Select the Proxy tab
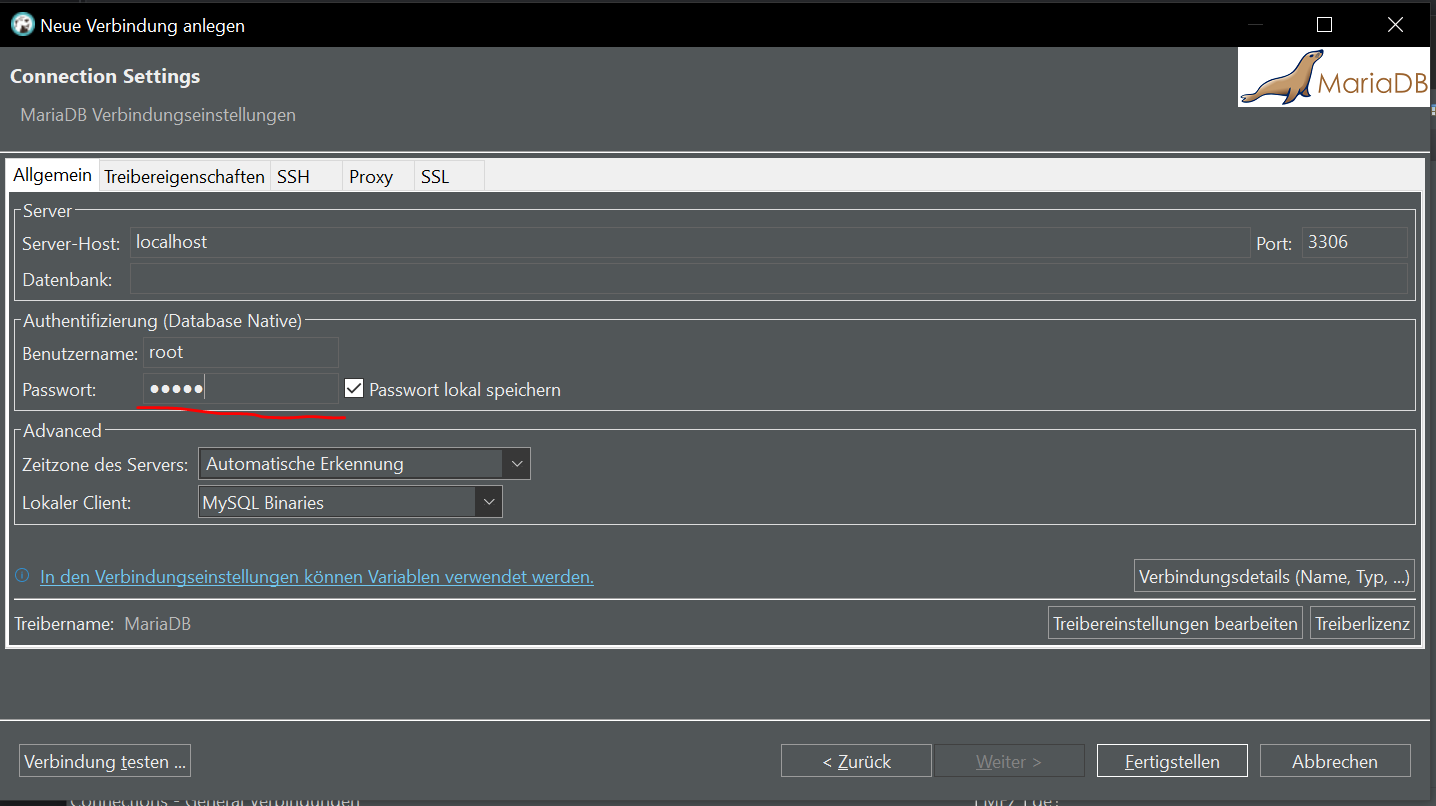1436x806 pixels. click(x=371, y=177)
